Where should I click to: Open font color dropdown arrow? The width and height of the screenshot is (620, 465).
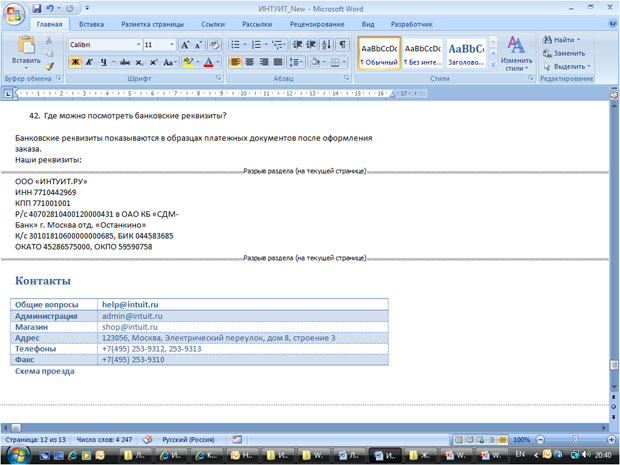[217, 62]
